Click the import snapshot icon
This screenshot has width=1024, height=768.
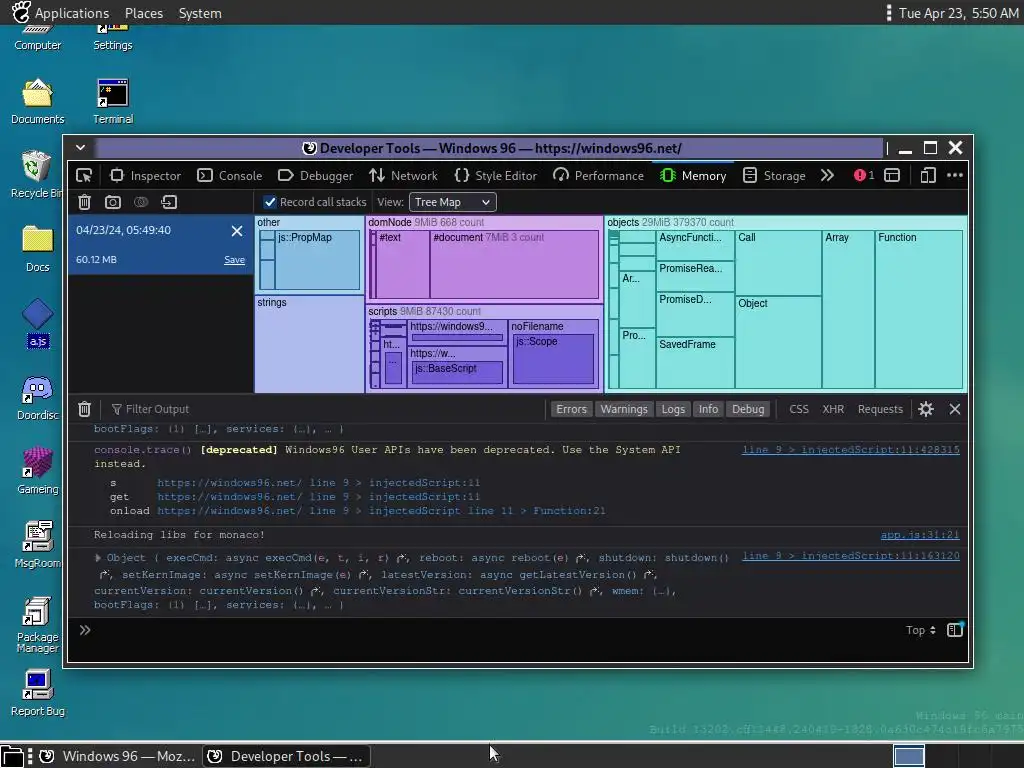point(169,202)
